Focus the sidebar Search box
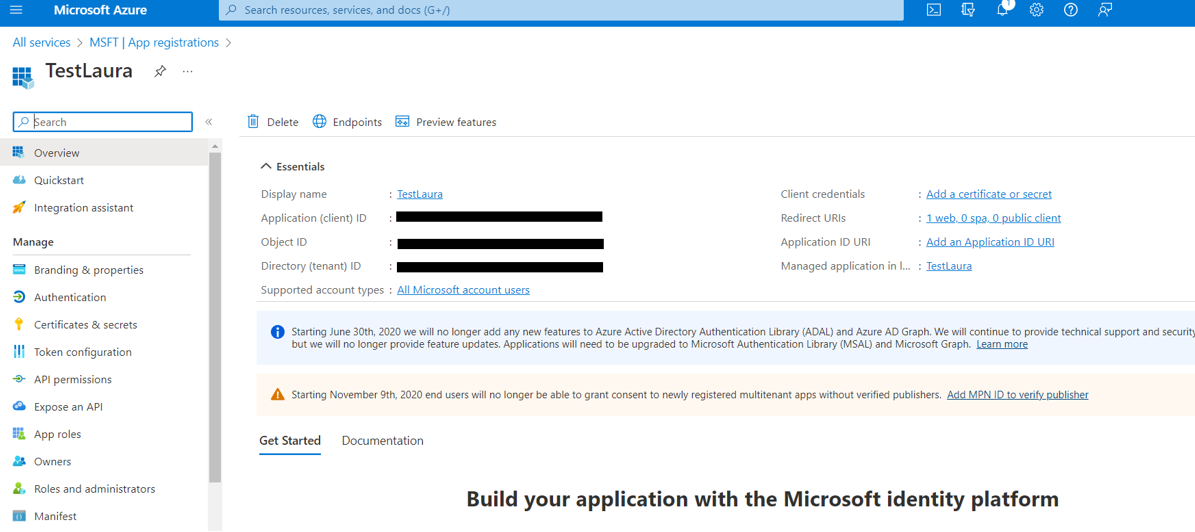This screenshot has height=532, width=1195. coord(103,122)
